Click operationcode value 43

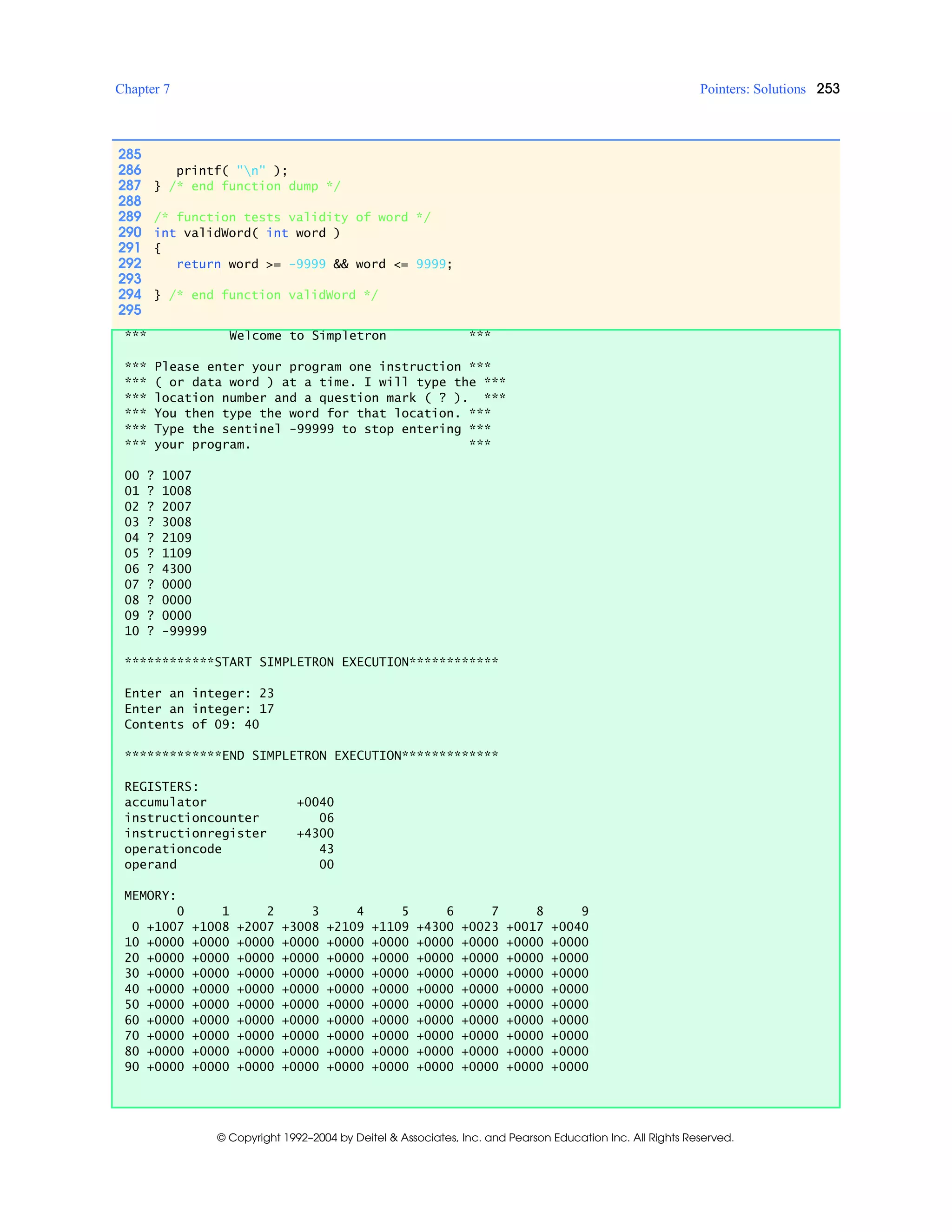326,849
